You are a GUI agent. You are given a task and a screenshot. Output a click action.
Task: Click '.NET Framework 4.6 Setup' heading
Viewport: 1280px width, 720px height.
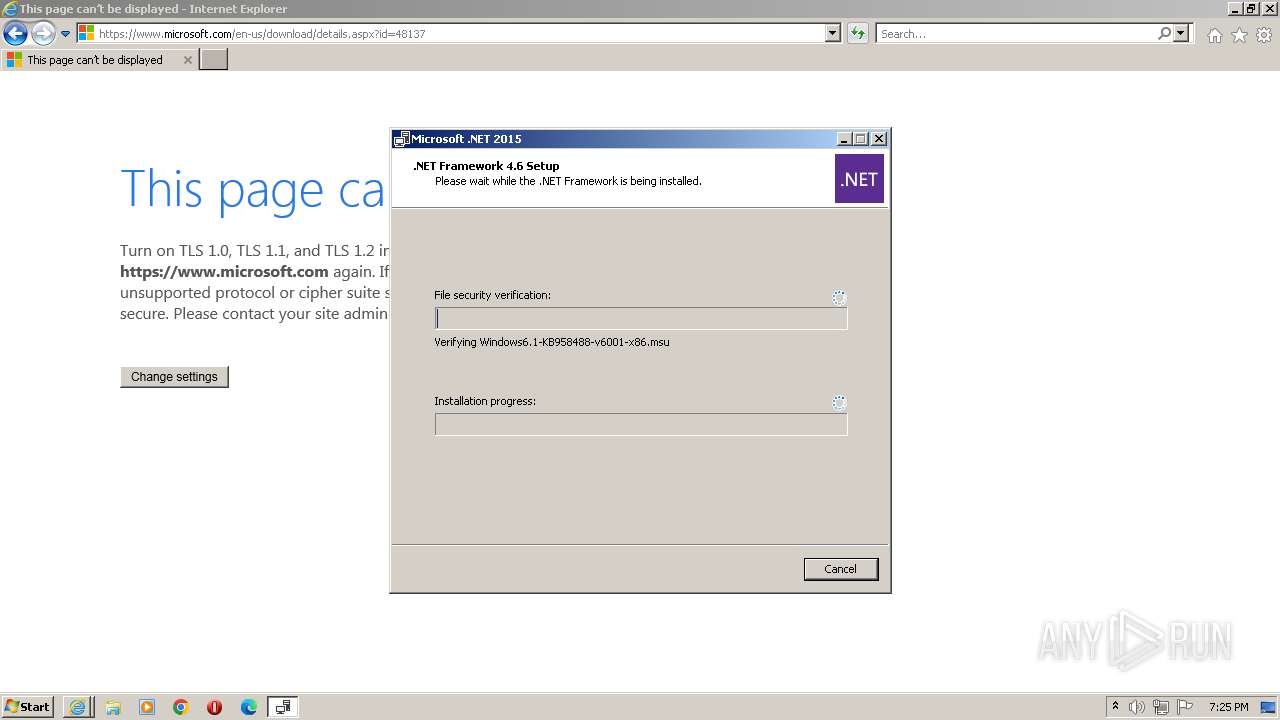pyautogui.click(x=486, y=166)
